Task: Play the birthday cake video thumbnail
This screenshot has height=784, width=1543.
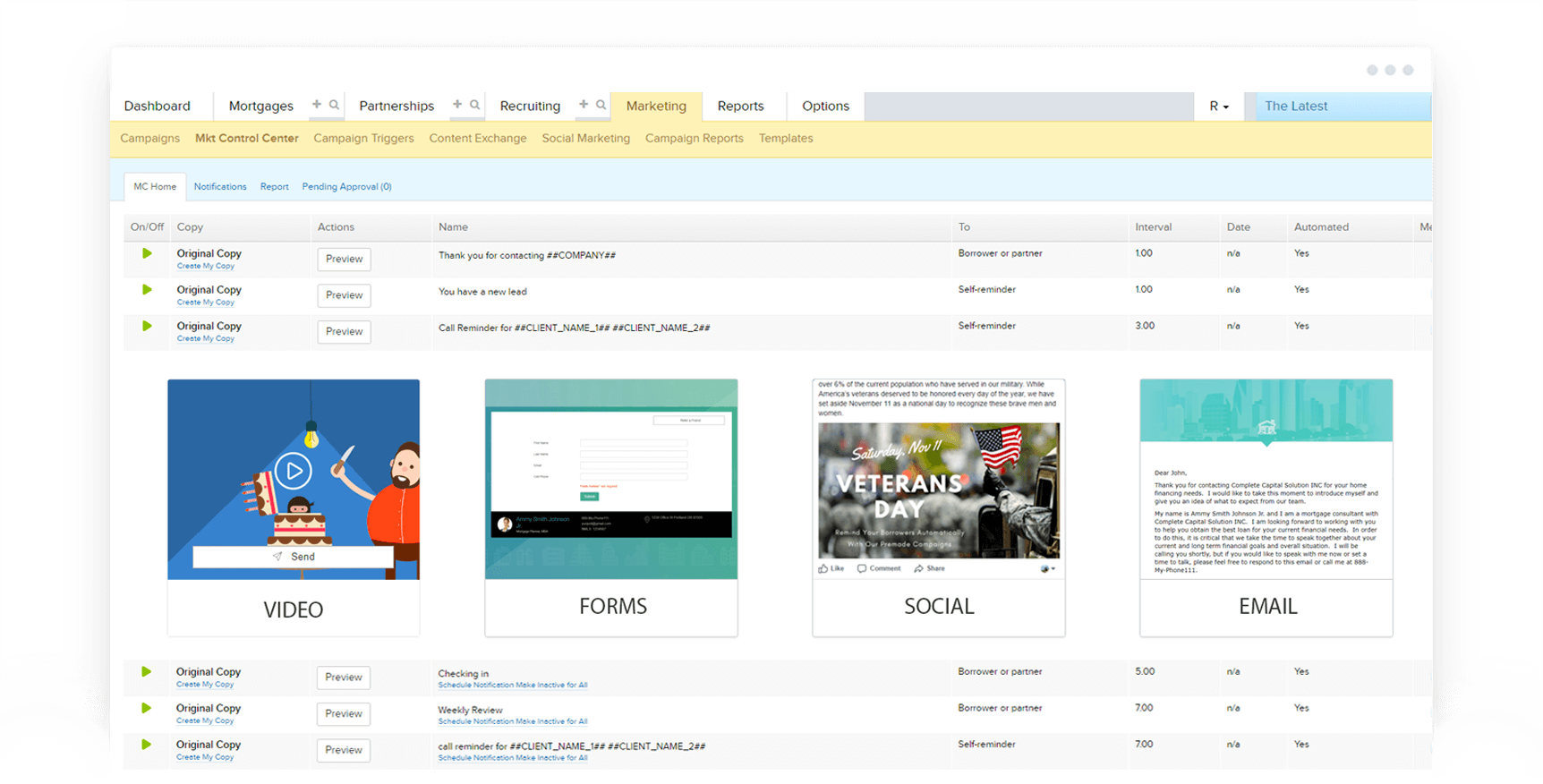Action: pyautogui.click(x=294, y=470)
